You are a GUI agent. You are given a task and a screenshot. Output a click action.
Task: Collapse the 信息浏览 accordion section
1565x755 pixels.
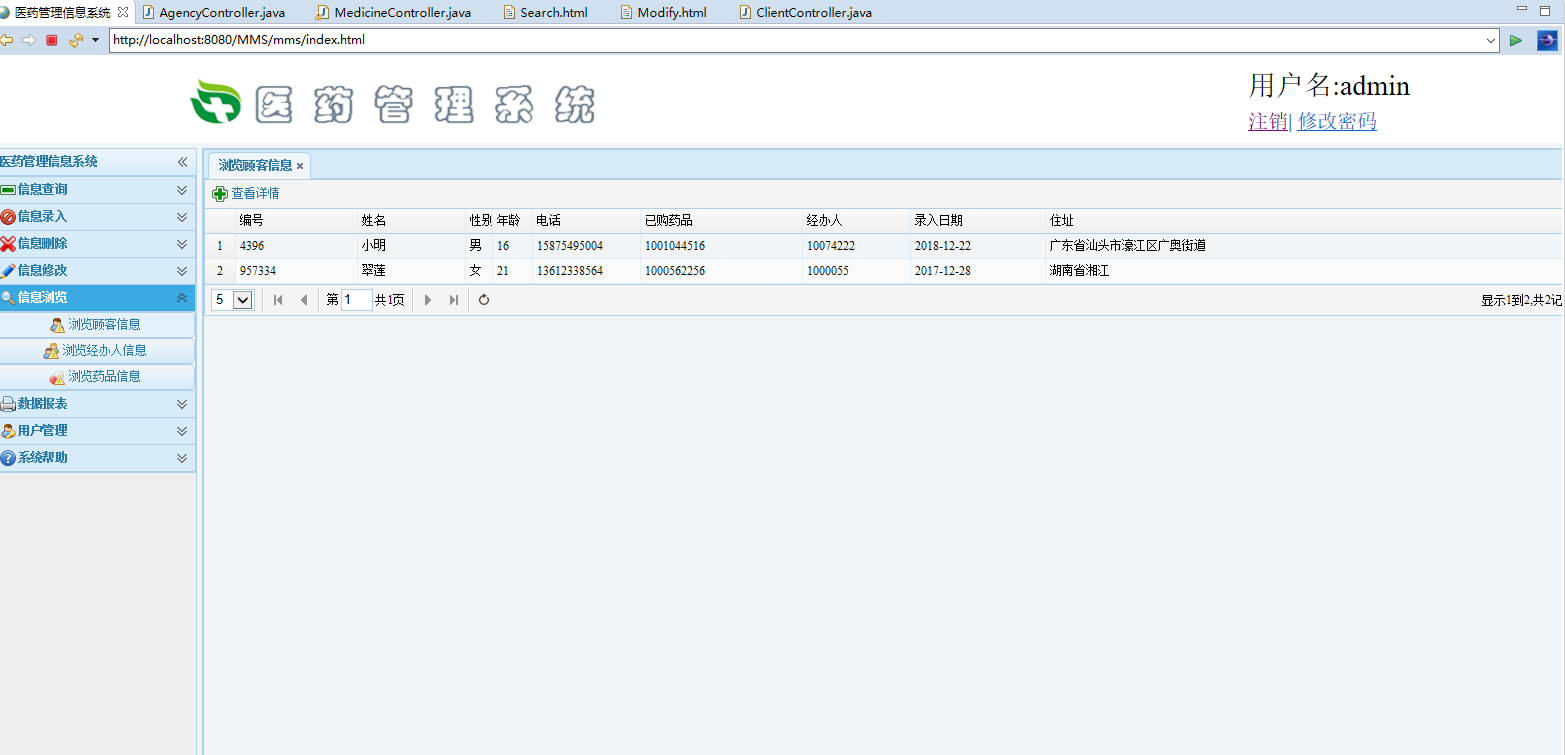pyautogui.click(x=182, y=298)
